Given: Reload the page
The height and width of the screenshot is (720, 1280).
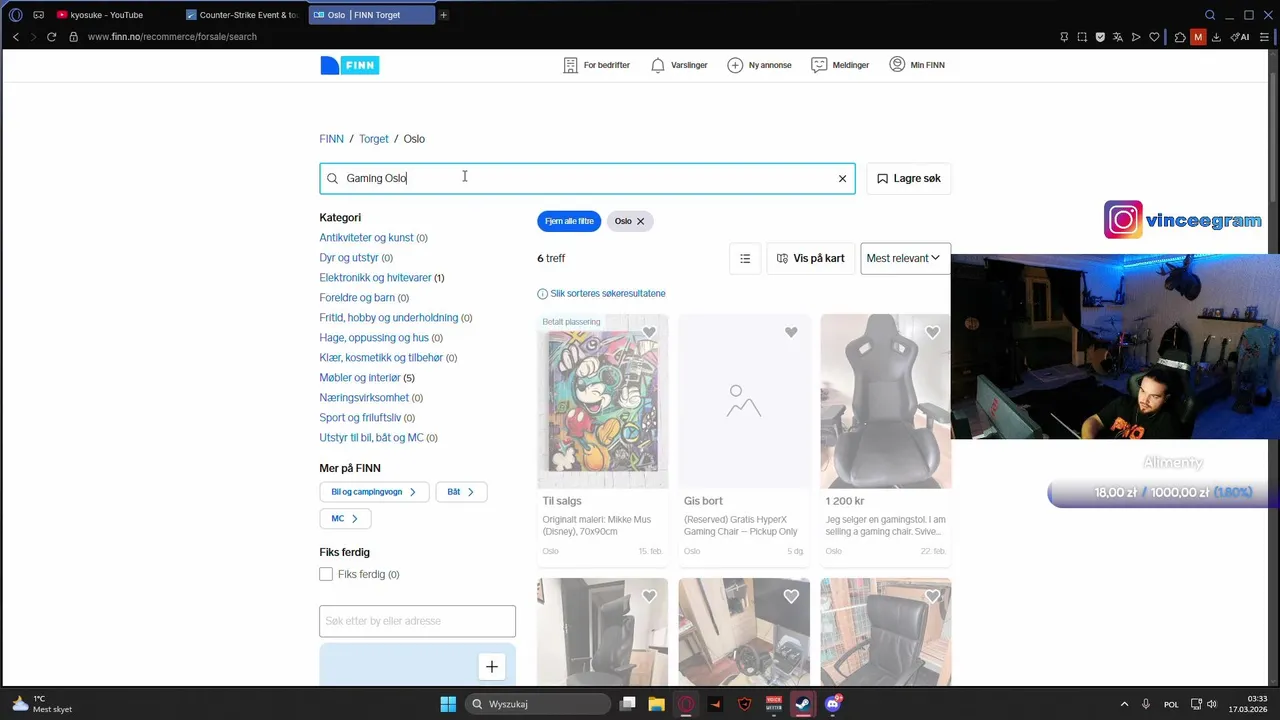Looking at the screenshot, I should (x=52, y=37).
